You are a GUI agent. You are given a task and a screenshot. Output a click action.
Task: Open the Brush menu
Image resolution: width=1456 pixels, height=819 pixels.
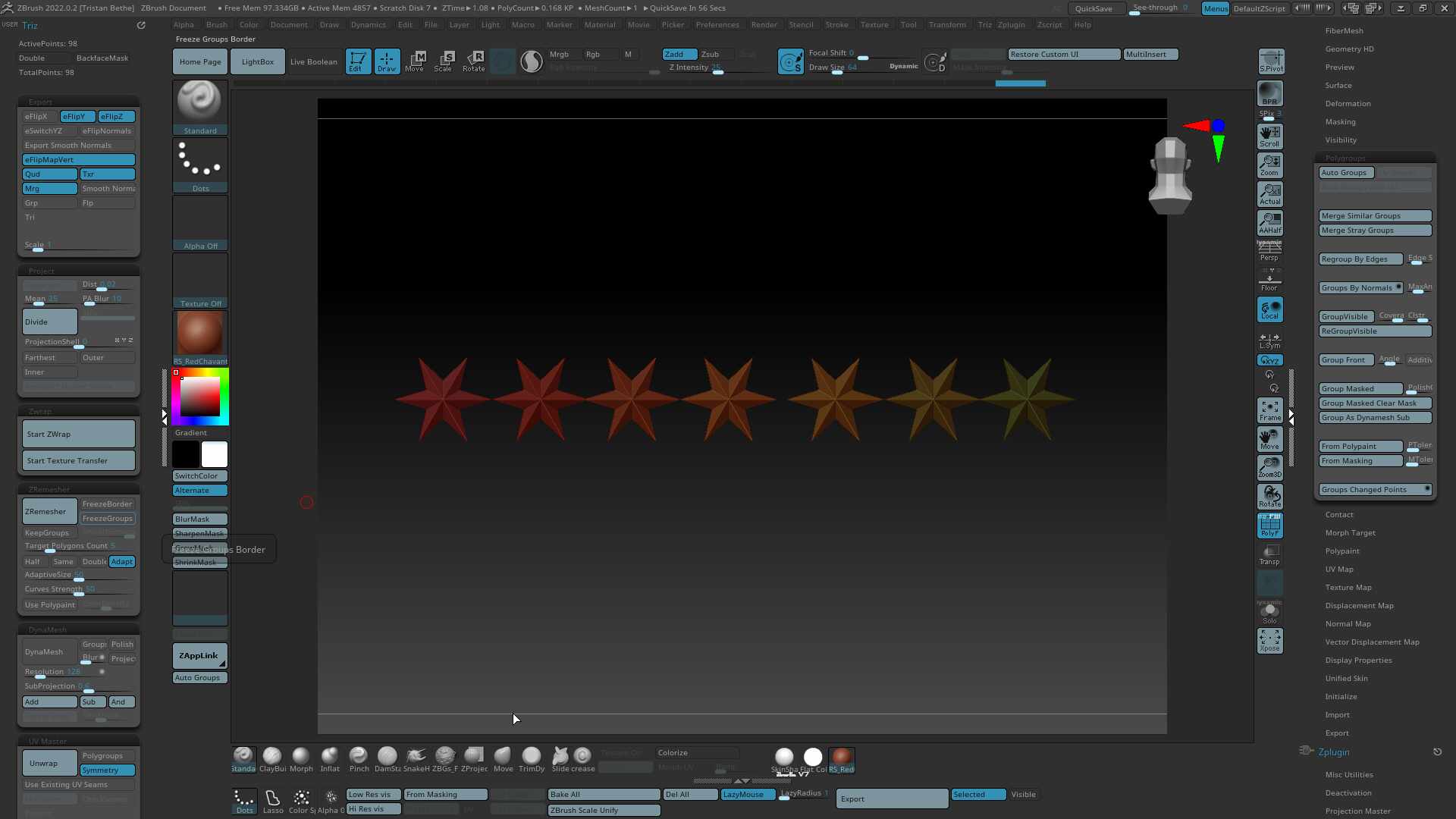(x=216, y=25)
